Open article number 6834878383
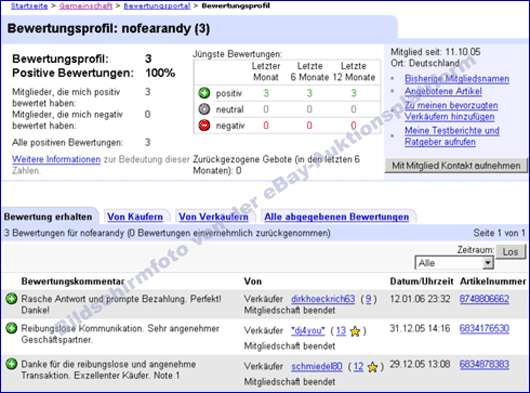This screenshot has width=530, height=393. [484, 364]
